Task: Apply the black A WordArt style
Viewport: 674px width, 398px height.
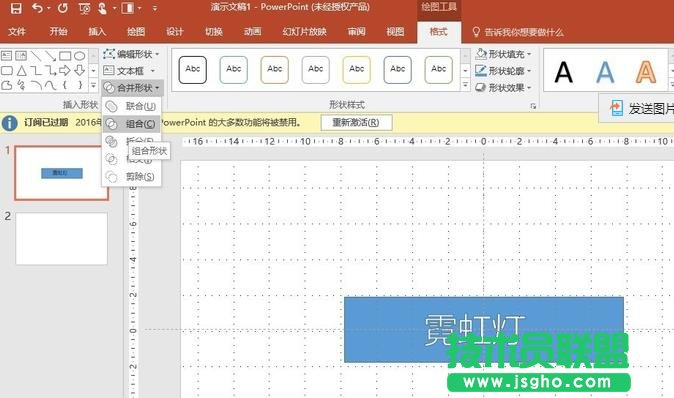Action: coord(564,72)
